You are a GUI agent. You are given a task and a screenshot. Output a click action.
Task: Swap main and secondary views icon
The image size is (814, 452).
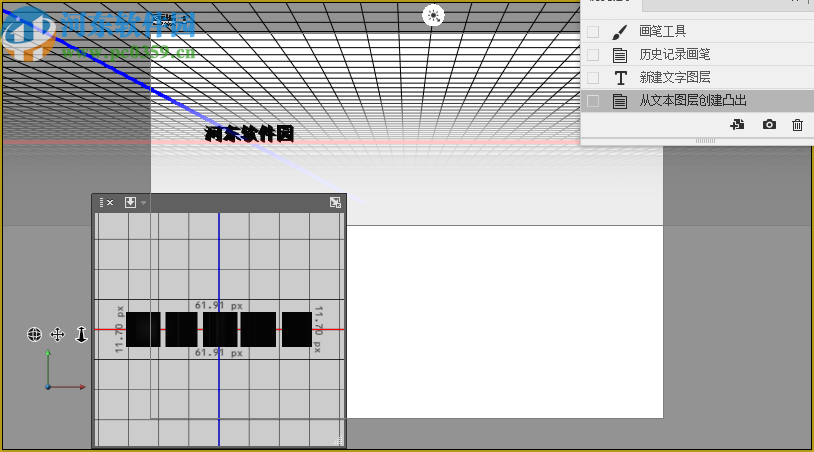[x=335, y=202]
